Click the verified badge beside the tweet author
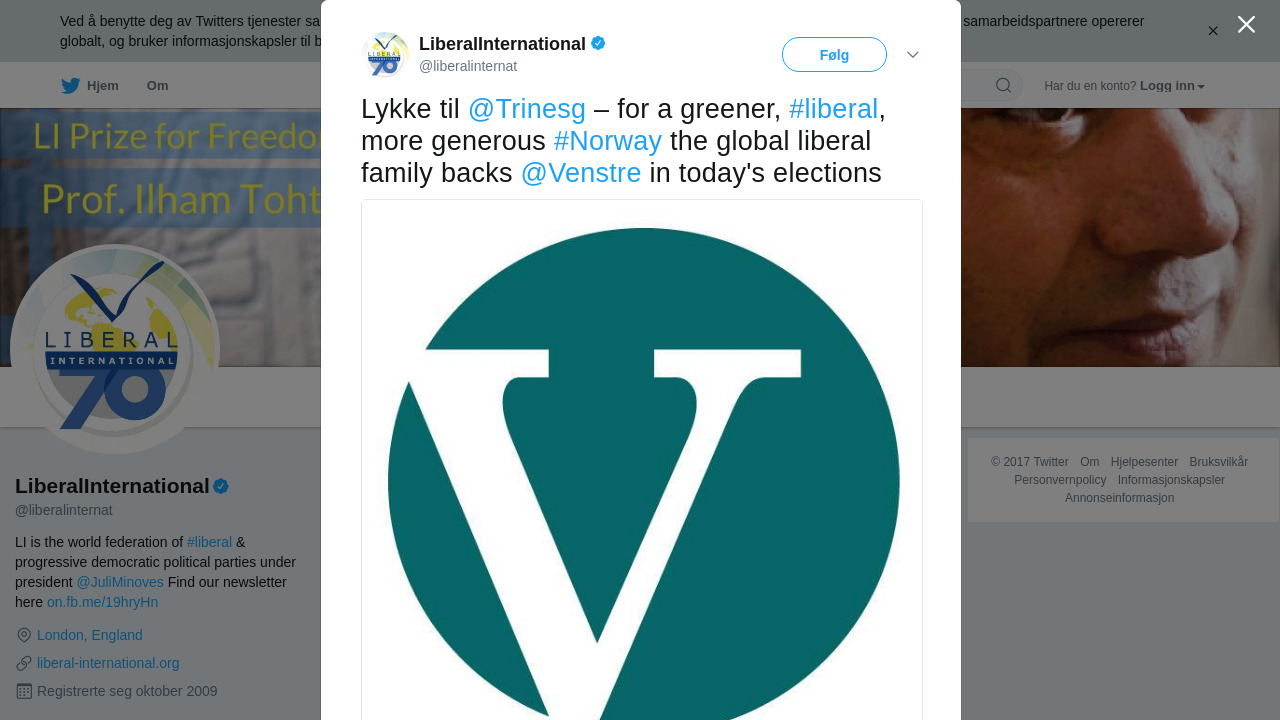The width and height of the screenshot is (1280, 720). pyautogui.click(x=598, y=43)
